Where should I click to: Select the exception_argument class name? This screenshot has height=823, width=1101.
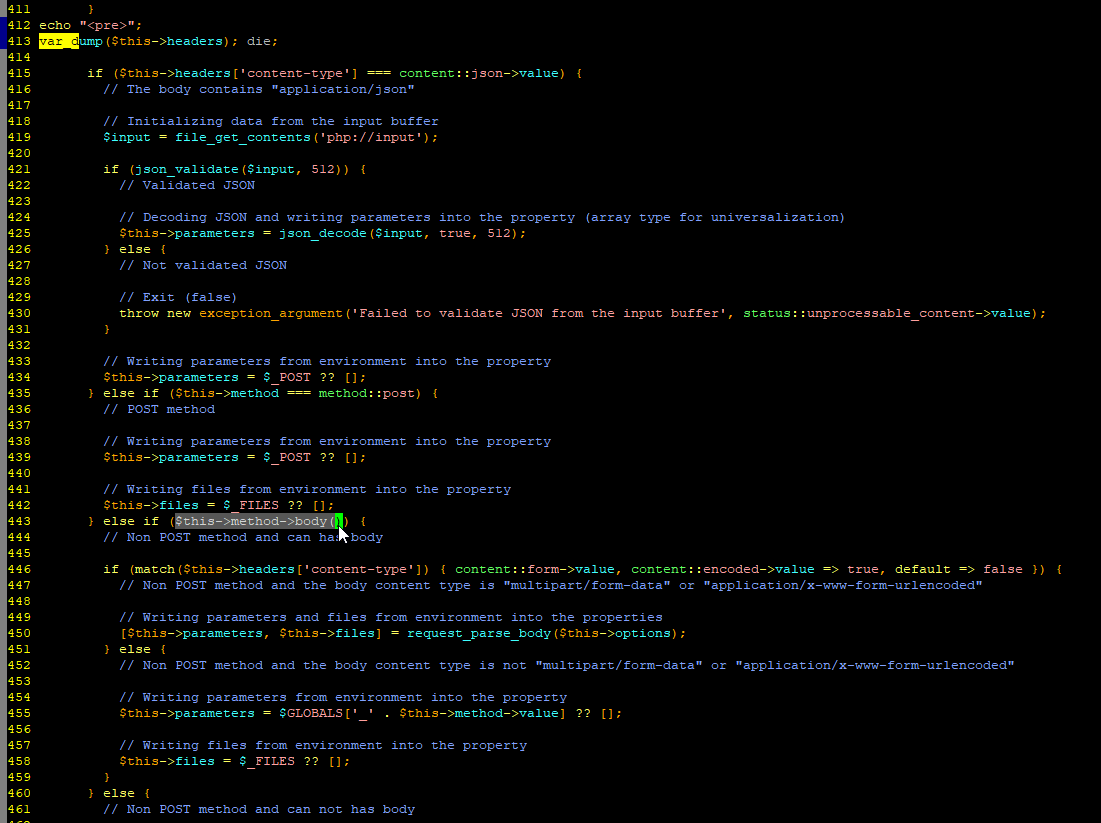point(270,313)
